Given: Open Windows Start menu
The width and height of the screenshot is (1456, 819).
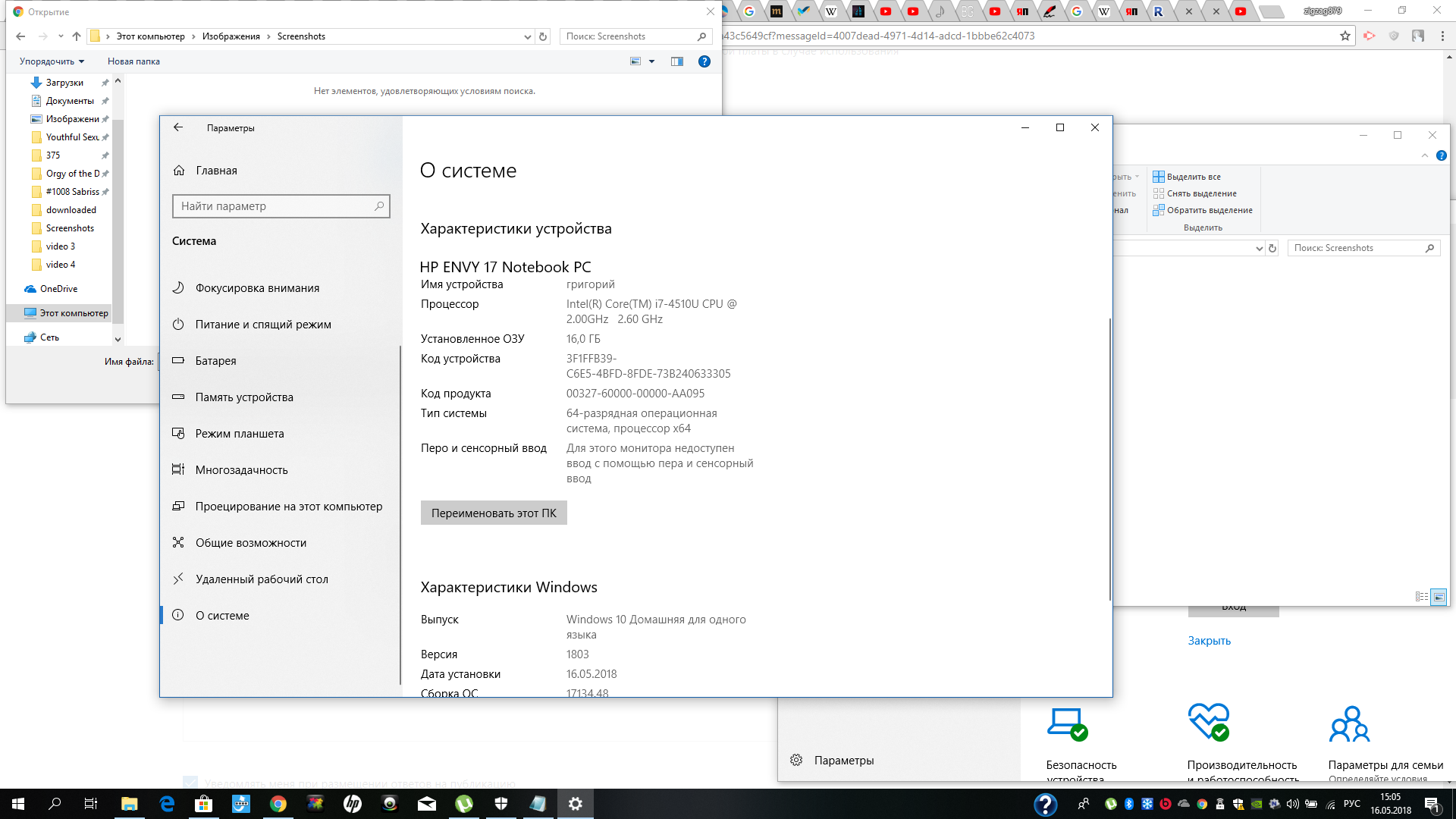Looking at the screenshot, I should point(18,804).
